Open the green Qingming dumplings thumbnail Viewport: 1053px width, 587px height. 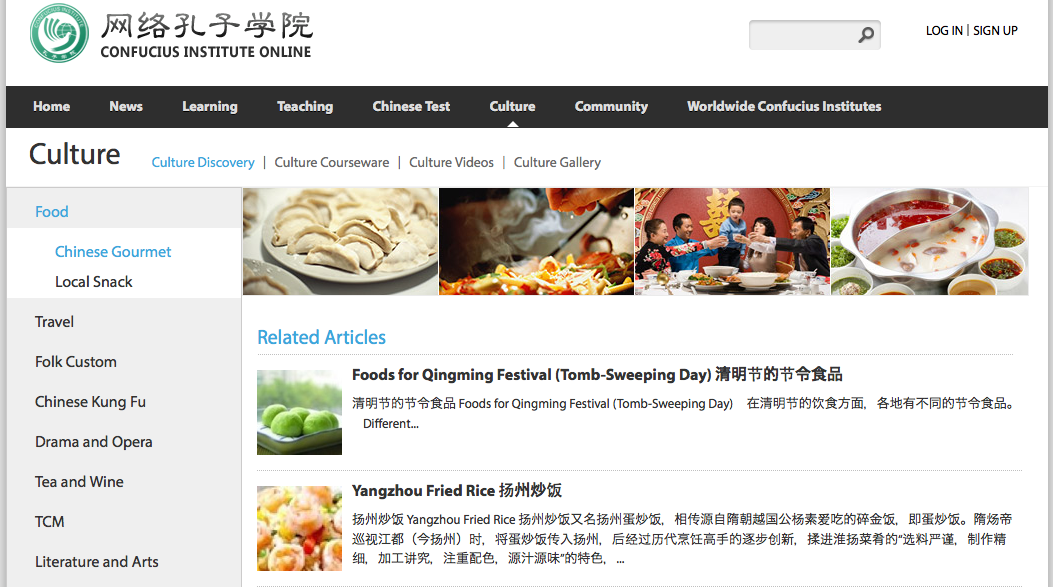[x=300, y=412]
